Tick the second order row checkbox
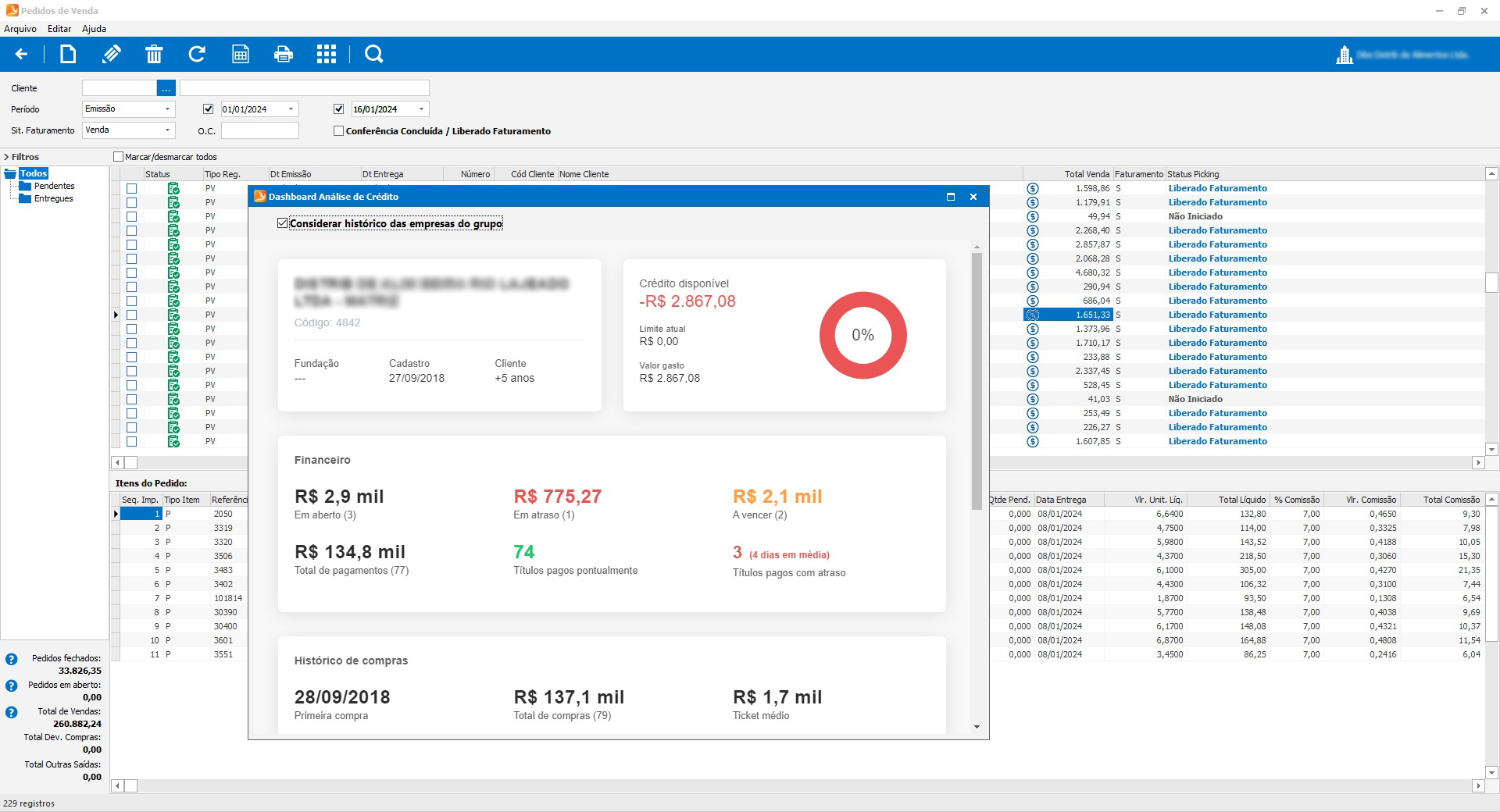The width and height of the screenshot is (1500, 812). pyautogui.click(x=131, y=202)
